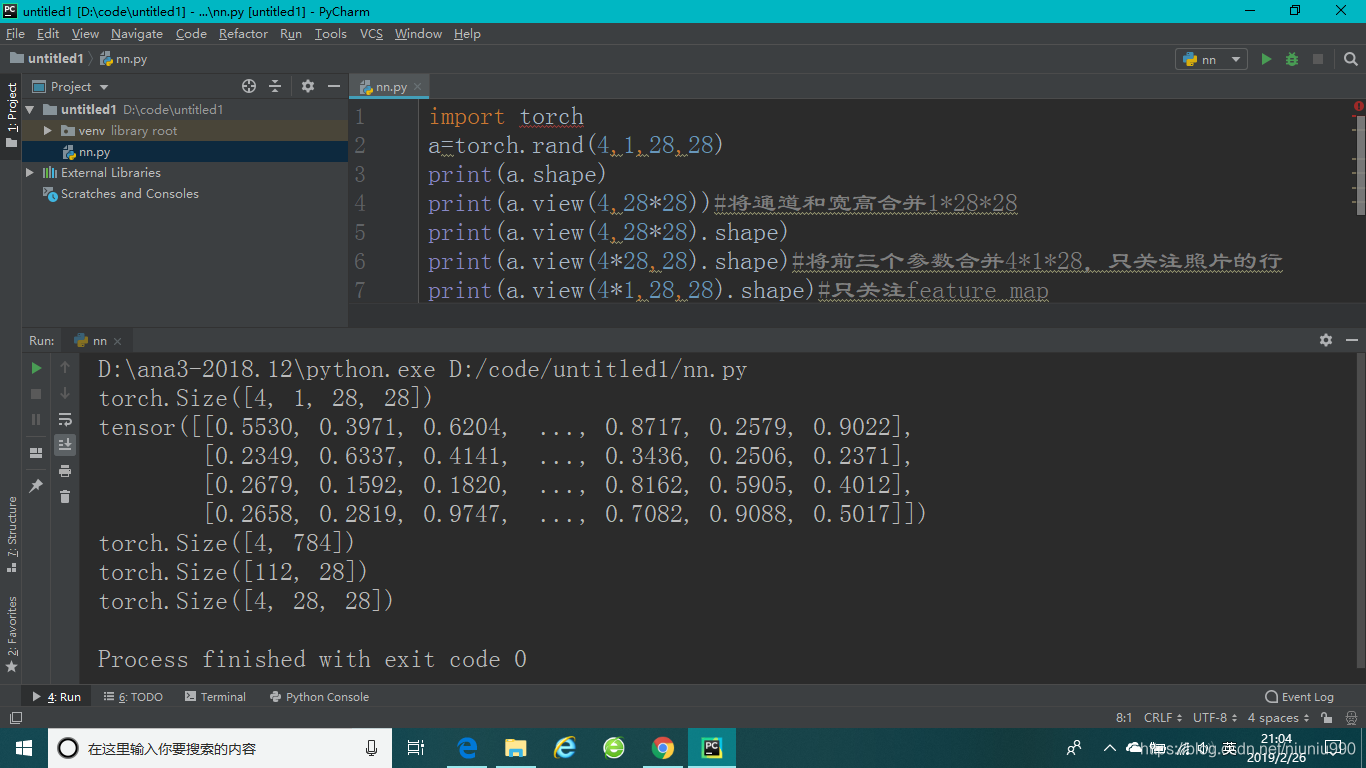This screenshot has height=768, width=1366.
Task: Toggle the 1: Project side tab
Action: 12,115
